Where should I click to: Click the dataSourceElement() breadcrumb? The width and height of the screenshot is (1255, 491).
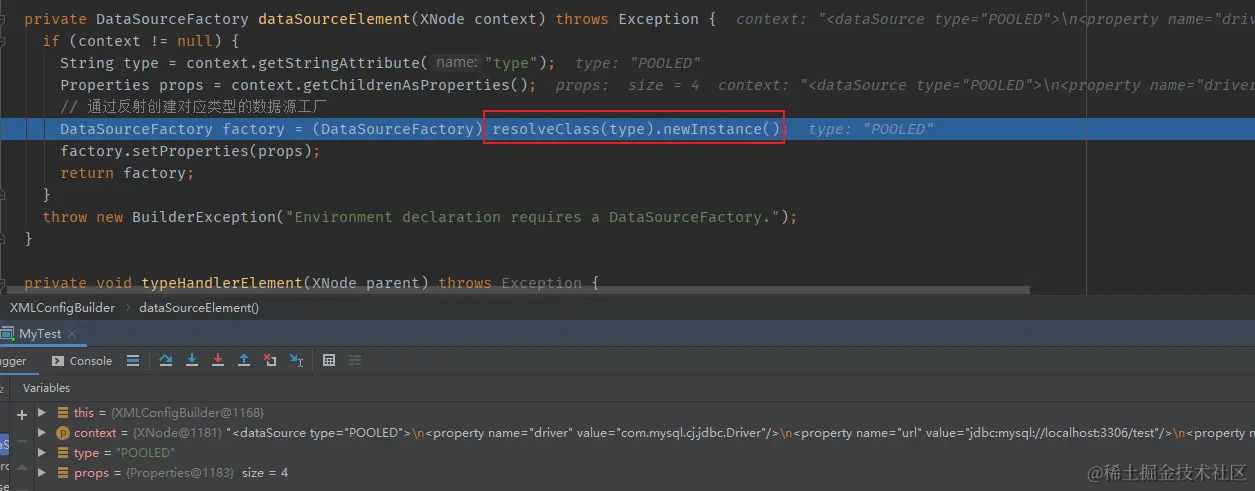(x=199, y=308)
